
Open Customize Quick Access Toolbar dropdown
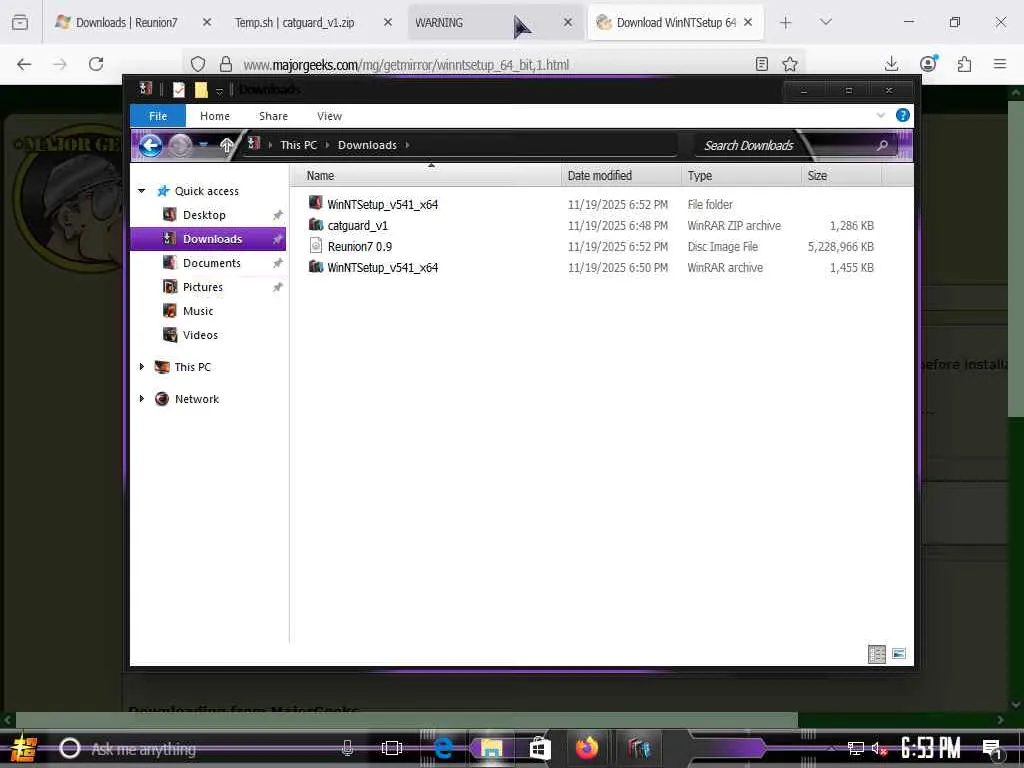(219, 91)
